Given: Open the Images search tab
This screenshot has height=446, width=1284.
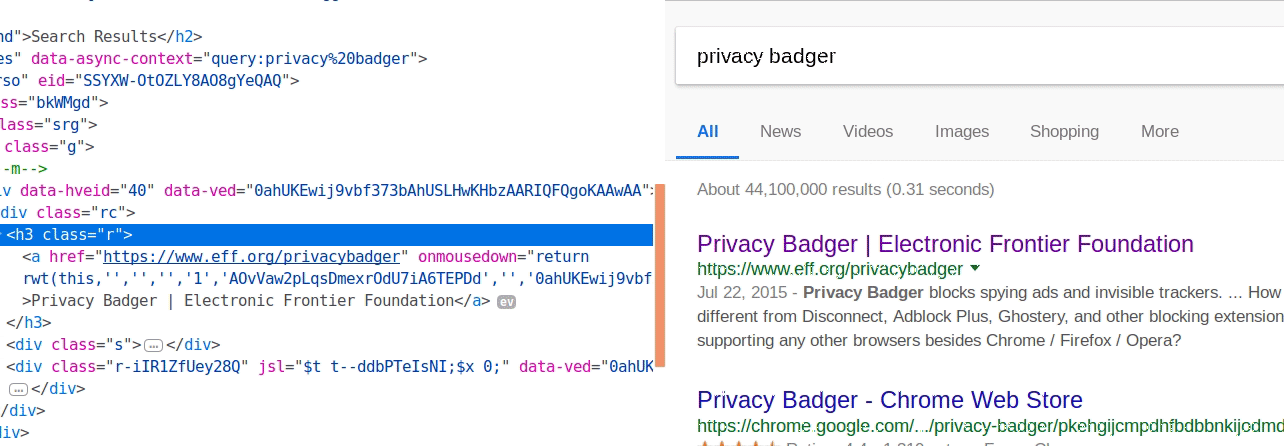Looking at the screenshot, I should (x=962, y=131).
